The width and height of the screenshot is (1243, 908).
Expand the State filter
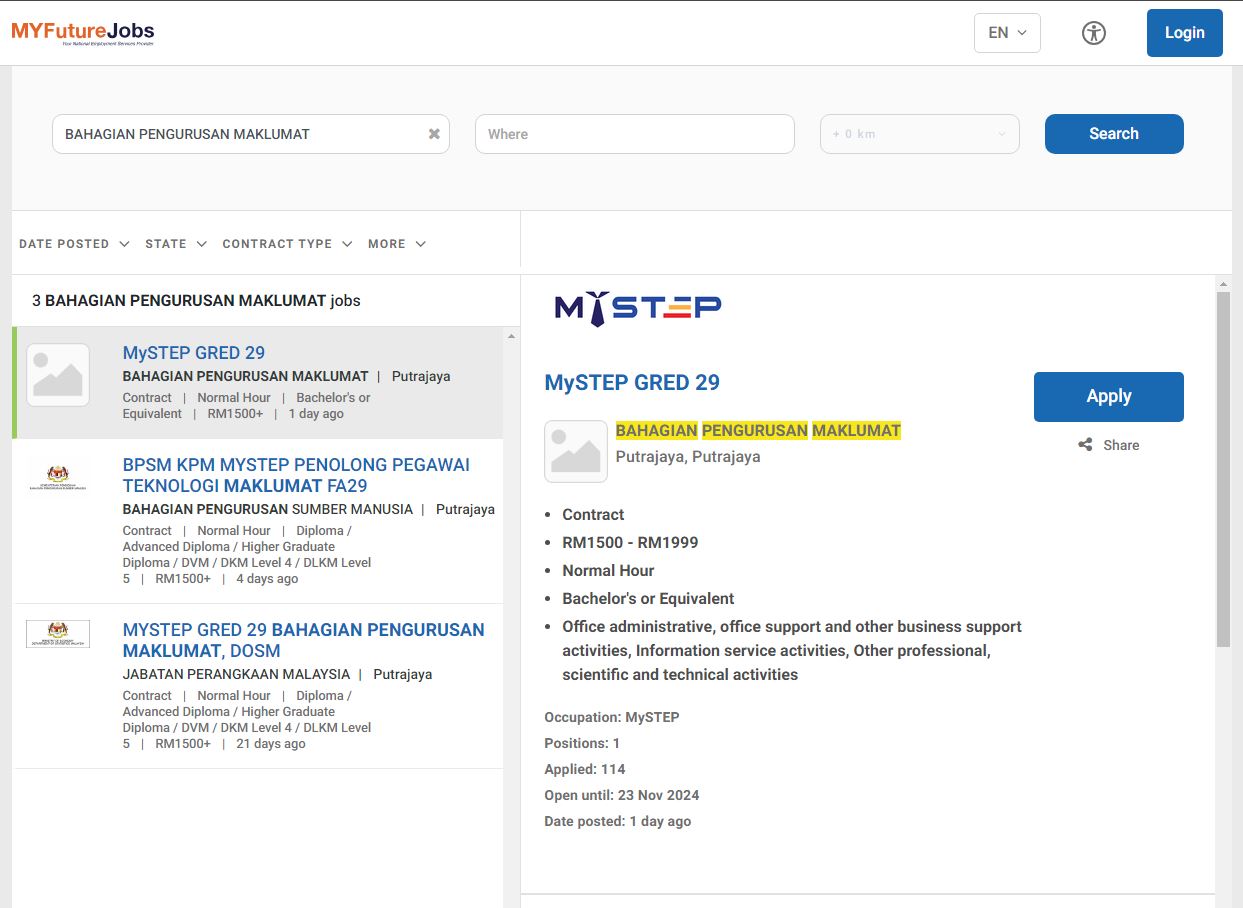(x=176, y=244)
